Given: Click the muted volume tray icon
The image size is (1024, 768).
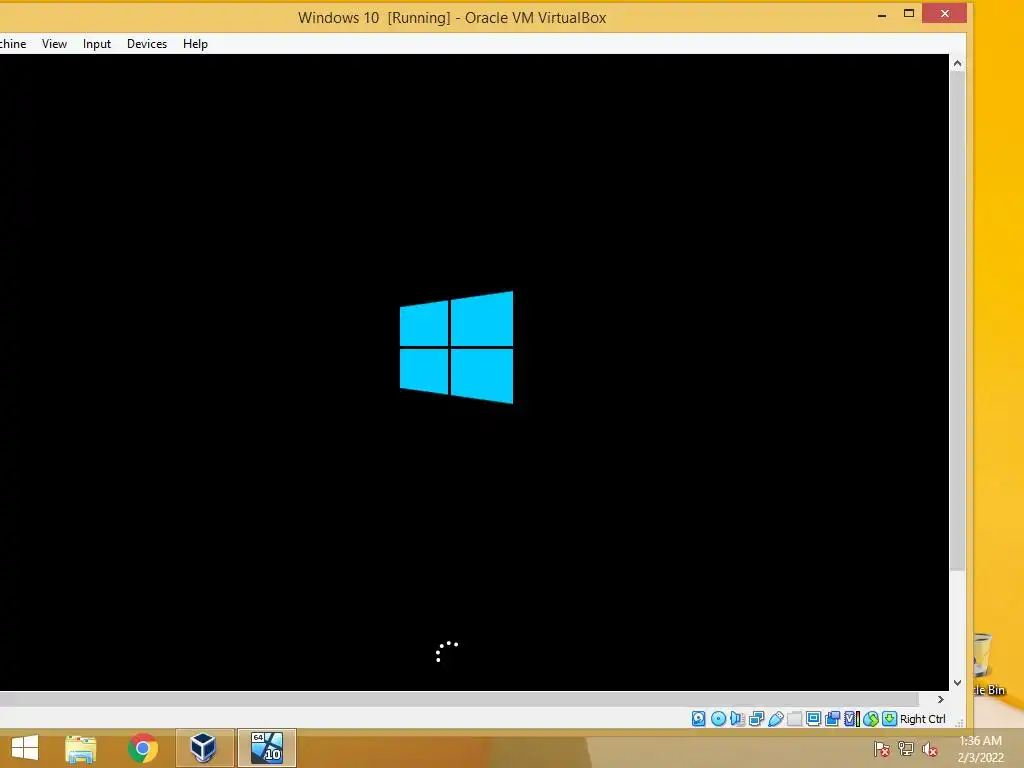Looking at the screenshot, I should point(930,749).
